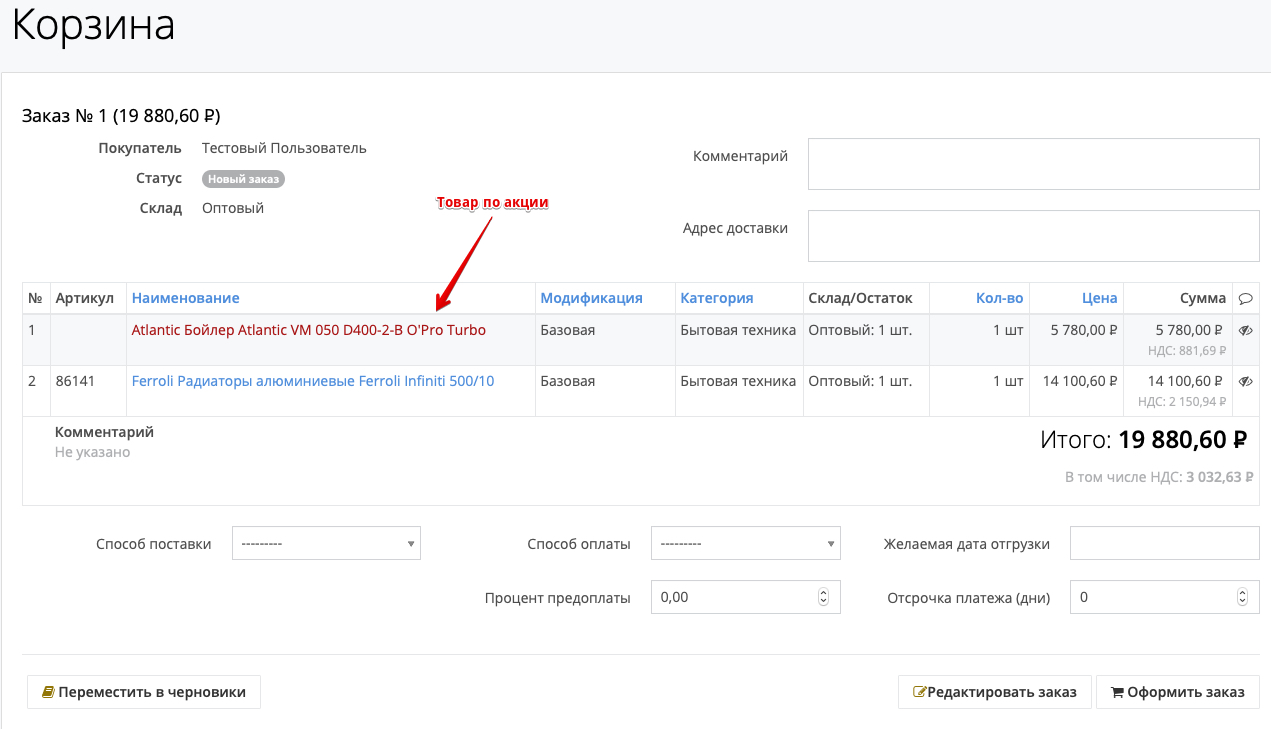
Task: Sort table by 'Модификация' column
Action: (591, 298)
